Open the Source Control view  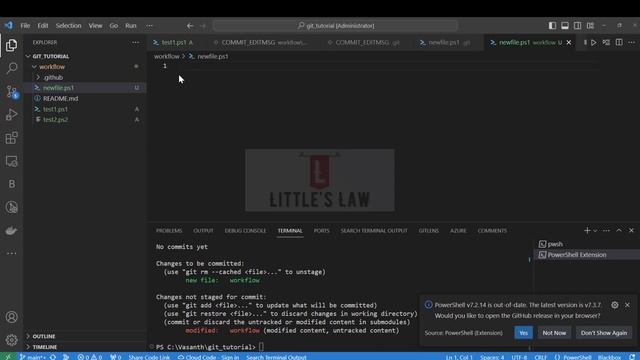[x=11, y=91]
